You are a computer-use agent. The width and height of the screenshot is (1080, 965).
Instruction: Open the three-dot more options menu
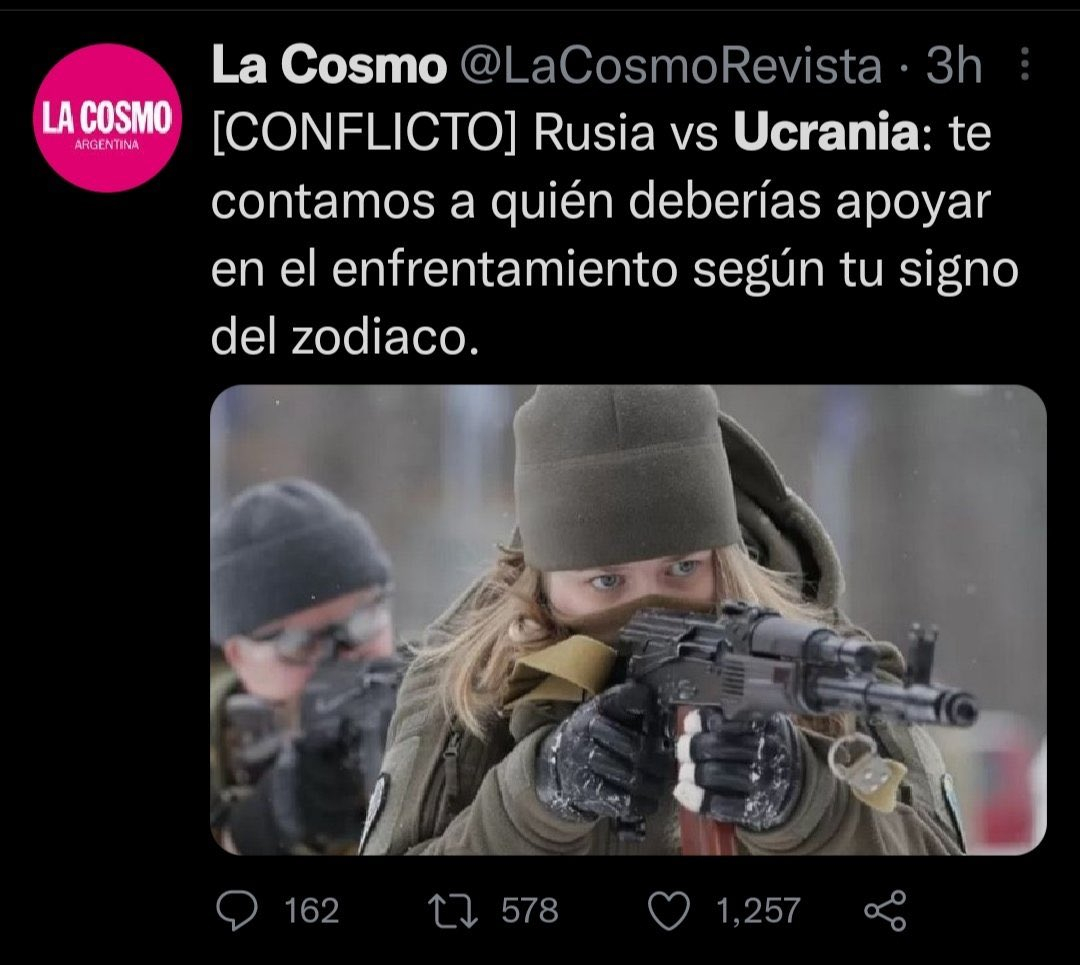pos(1025,64)
